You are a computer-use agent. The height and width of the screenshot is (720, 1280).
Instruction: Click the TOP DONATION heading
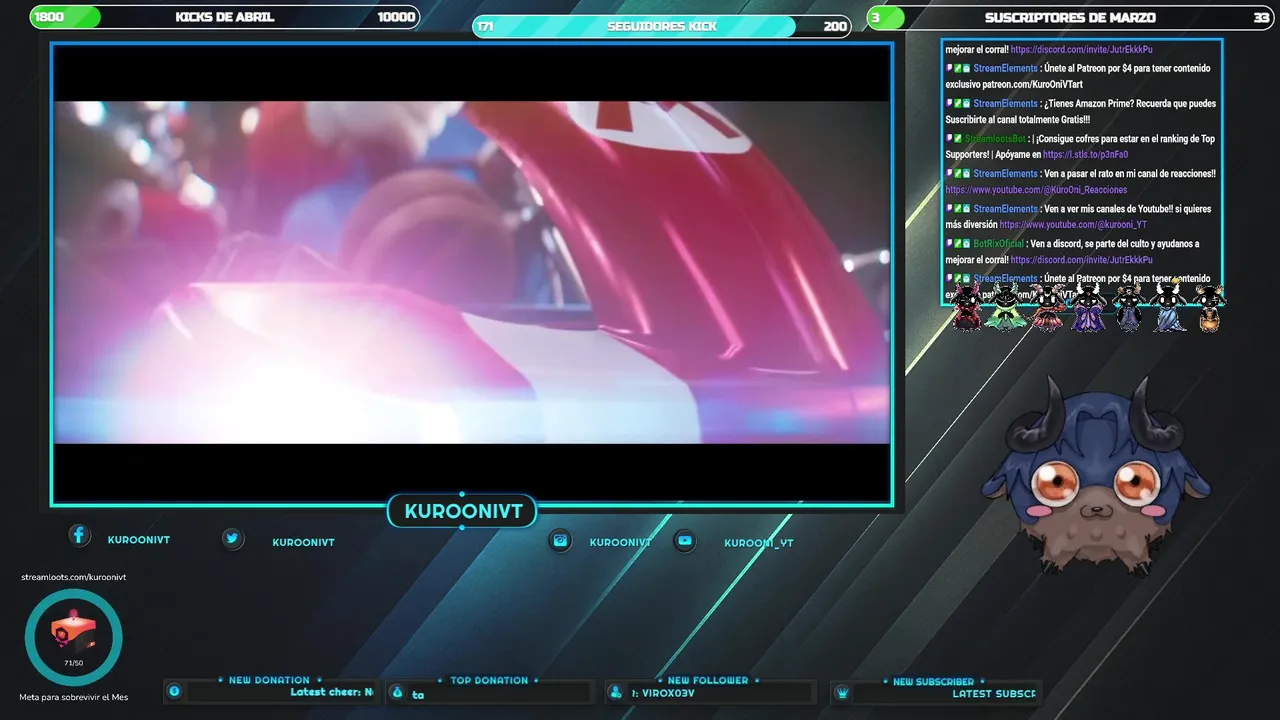[x=489, y=680]
